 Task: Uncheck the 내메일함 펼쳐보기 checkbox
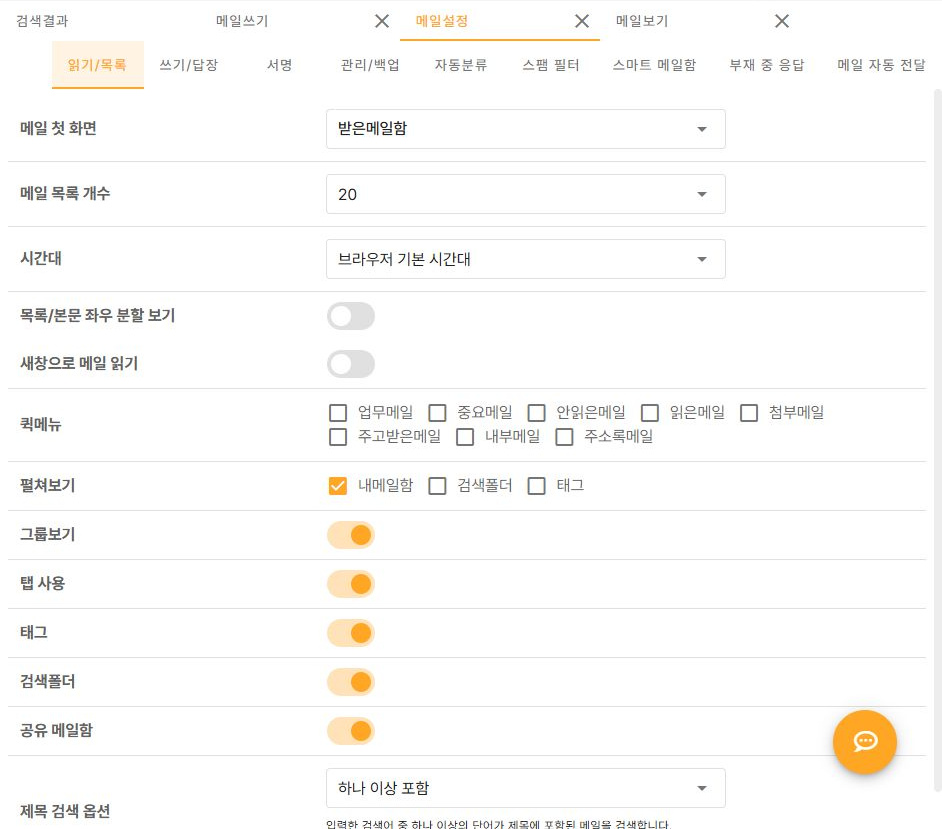click(338, 485)
